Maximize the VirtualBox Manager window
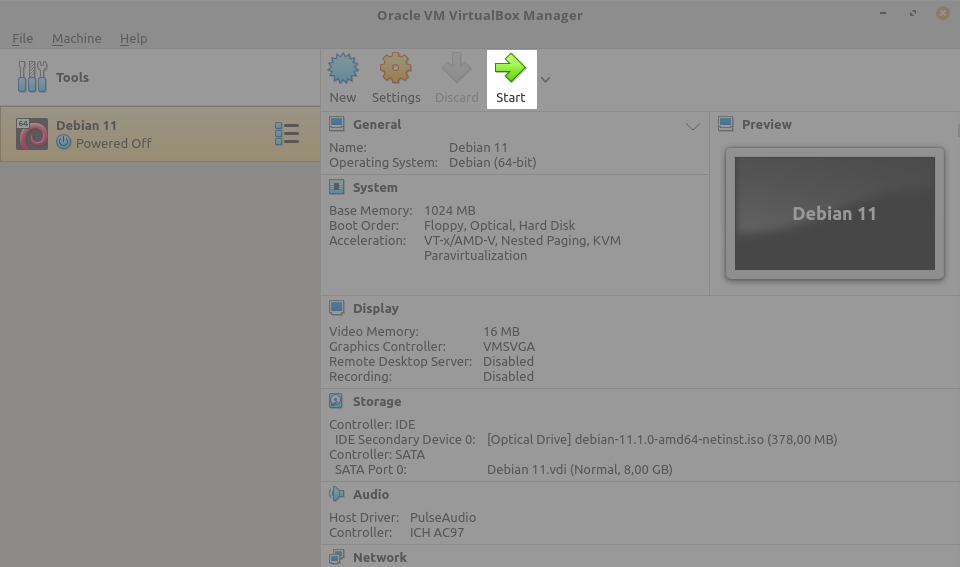Image resolution: width=960 pixels, height=567 pixels. (x=913, y=13)
